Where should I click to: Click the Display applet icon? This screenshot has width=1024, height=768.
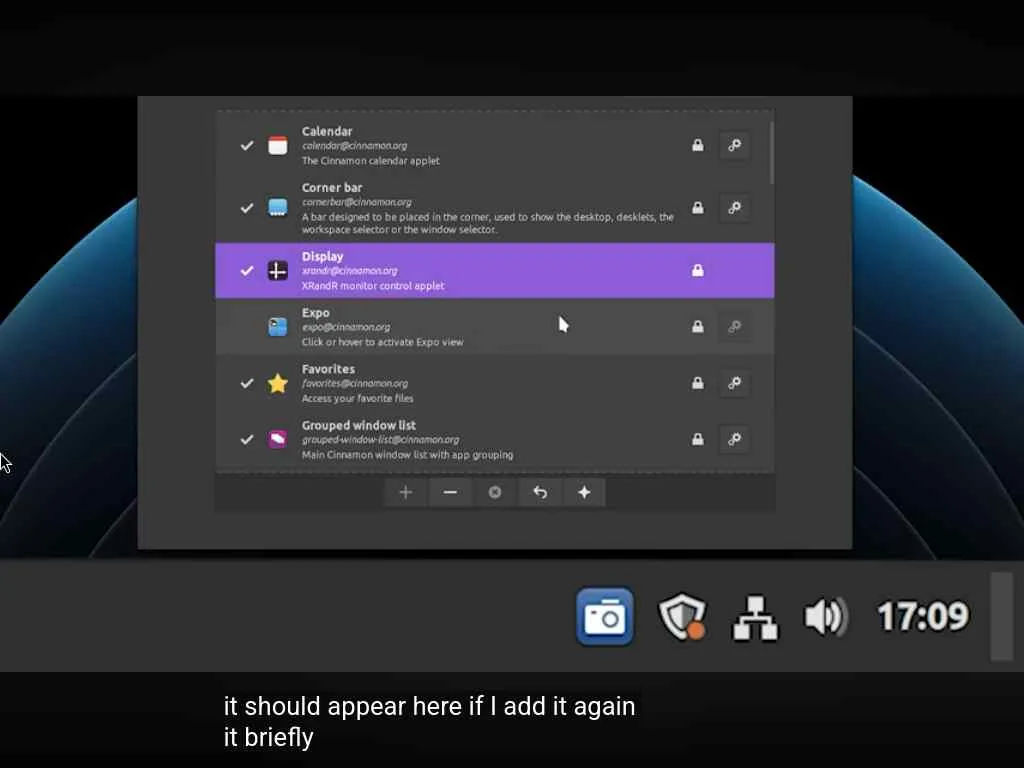click(x=278, y=270)
